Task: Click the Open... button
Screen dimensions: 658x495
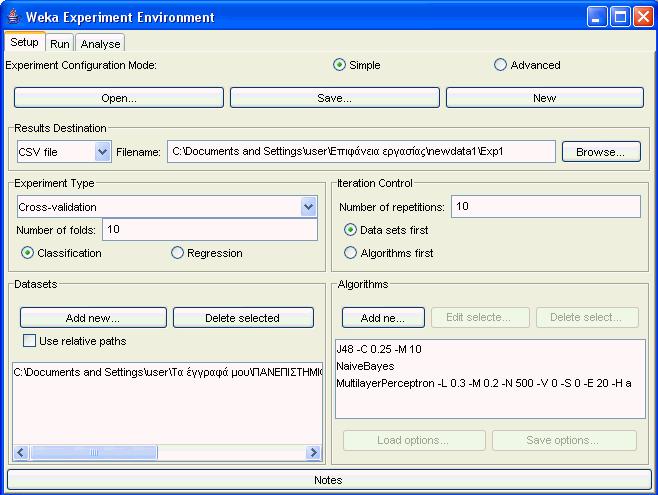Action: (x=119, y=98)
